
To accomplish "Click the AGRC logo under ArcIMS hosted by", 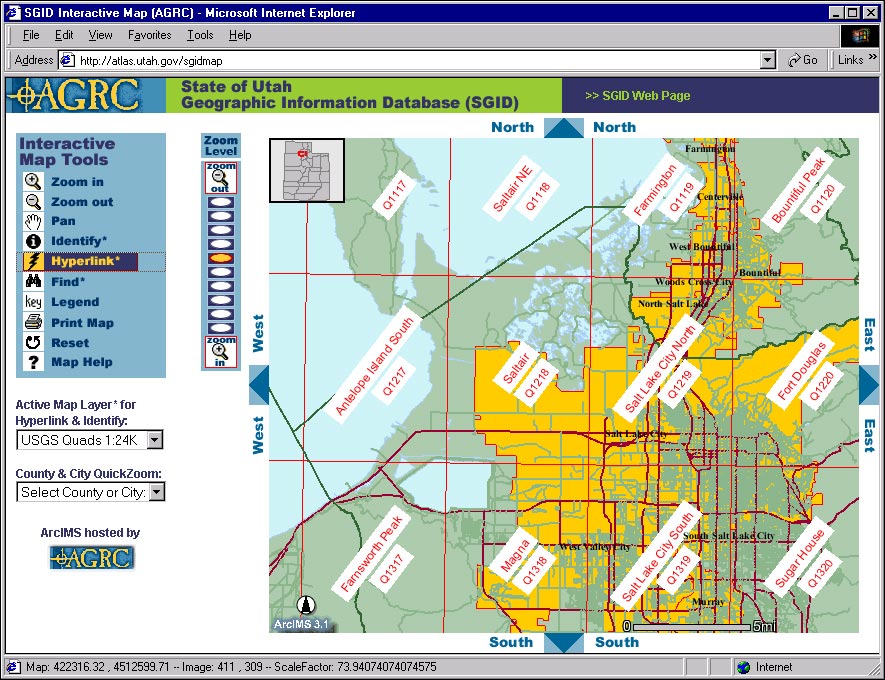I will coord(91,558).
